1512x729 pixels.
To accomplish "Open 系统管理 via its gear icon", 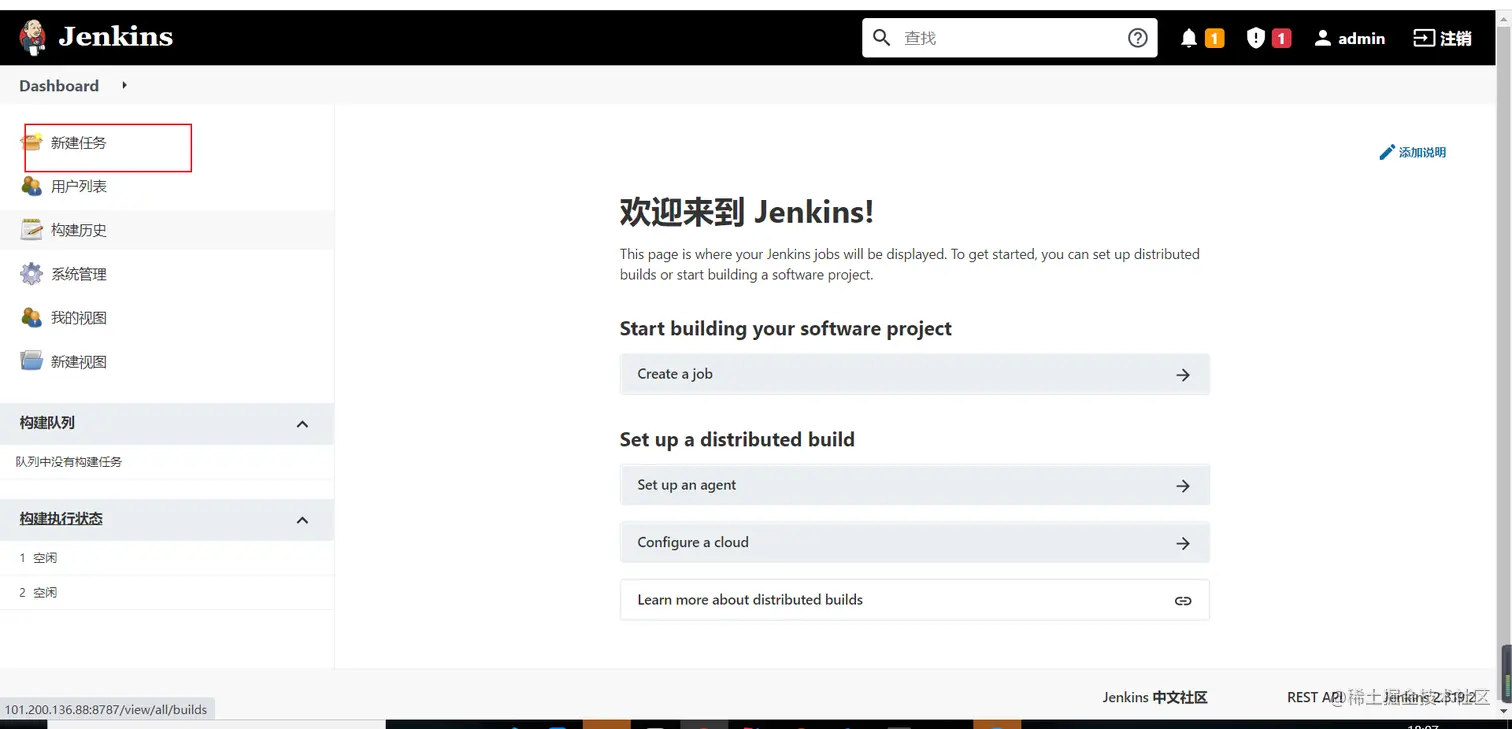I will 32,274.
